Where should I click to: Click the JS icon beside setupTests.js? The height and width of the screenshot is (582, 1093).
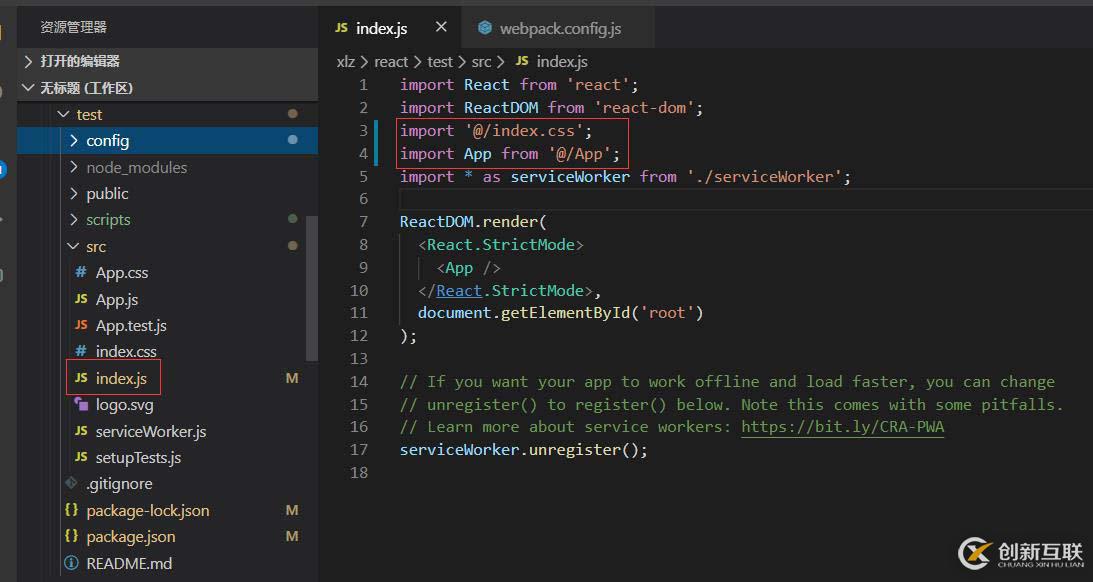[81, 457]
